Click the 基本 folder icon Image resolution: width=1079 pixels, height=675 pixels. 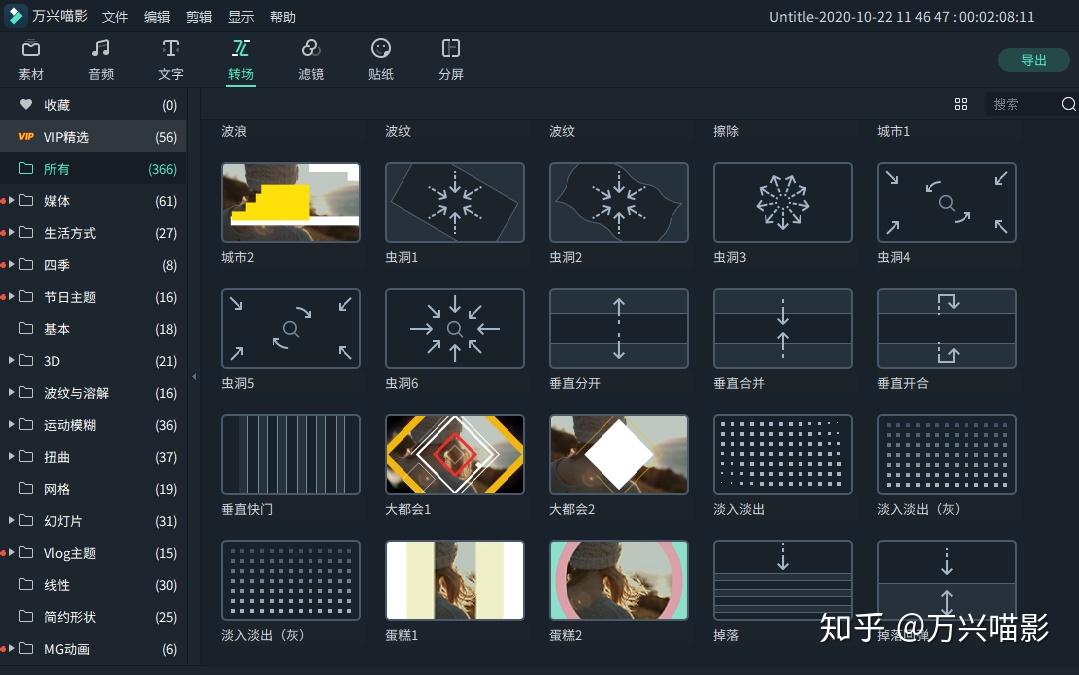click(26, 328)
